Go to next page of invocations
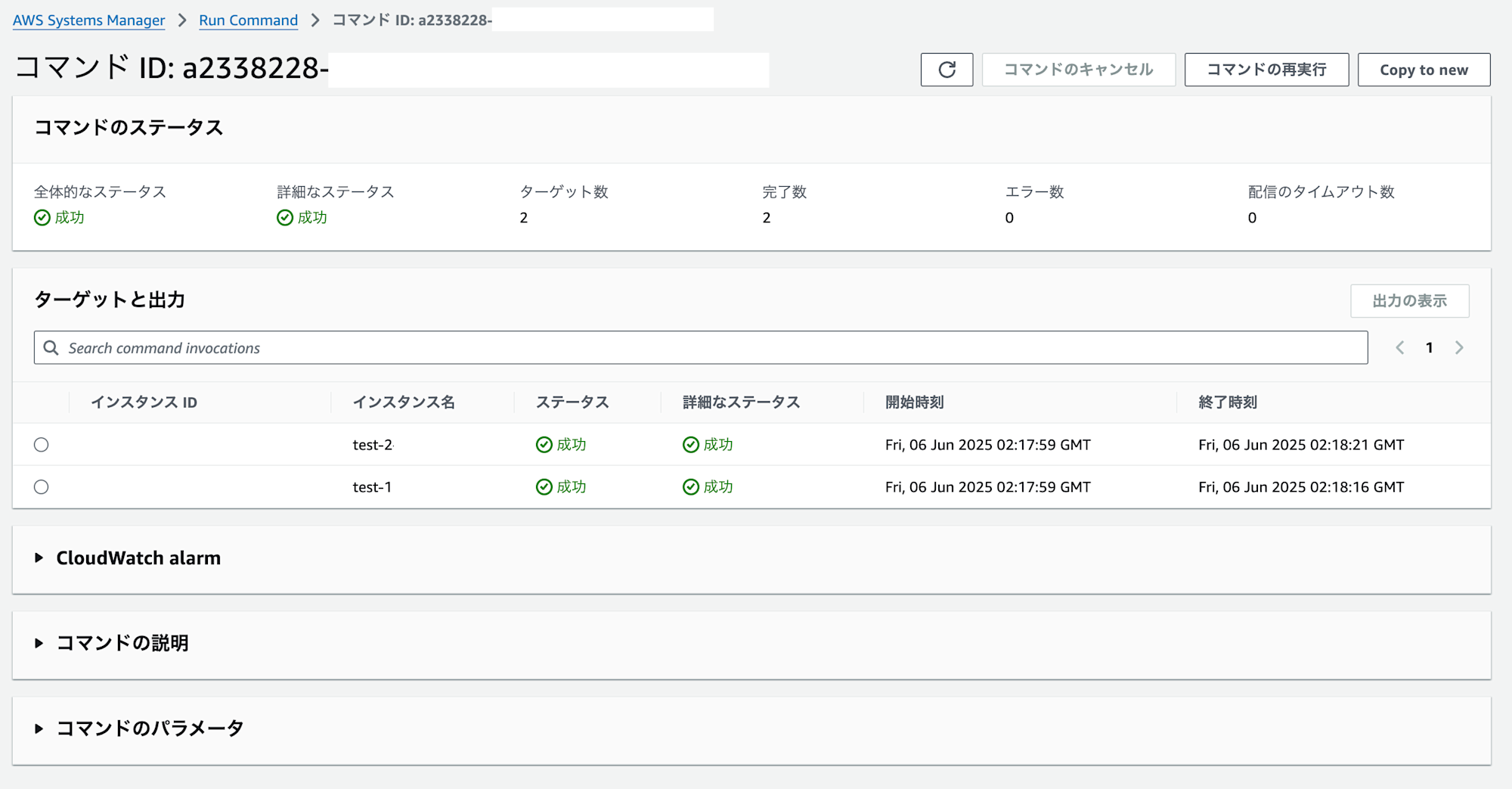Viewport: 1512px width, 789px height. pyautogui.click(x=1459, y=347)
